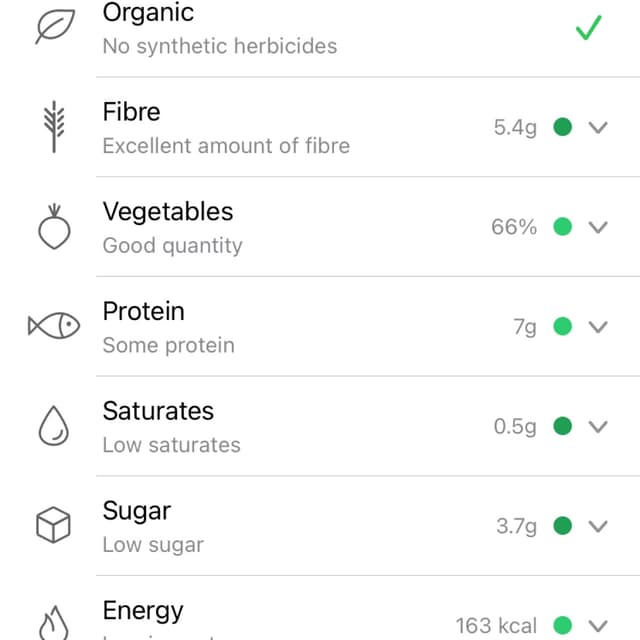The image size is (640, 640).
Task: Tap the Vegetables beetroot icon
Action: (54, 227)
